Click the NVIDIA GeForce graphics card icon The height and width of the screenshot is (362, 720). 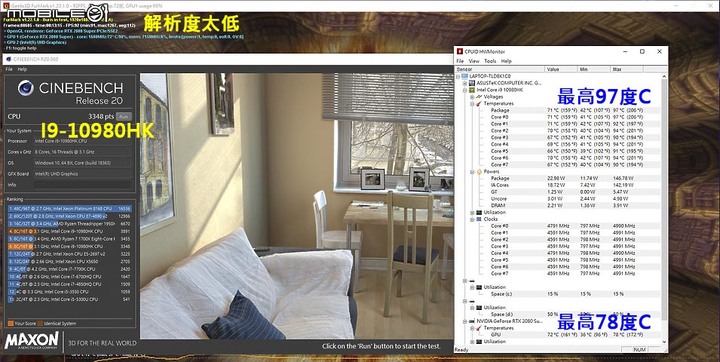(x=472, y=321)
